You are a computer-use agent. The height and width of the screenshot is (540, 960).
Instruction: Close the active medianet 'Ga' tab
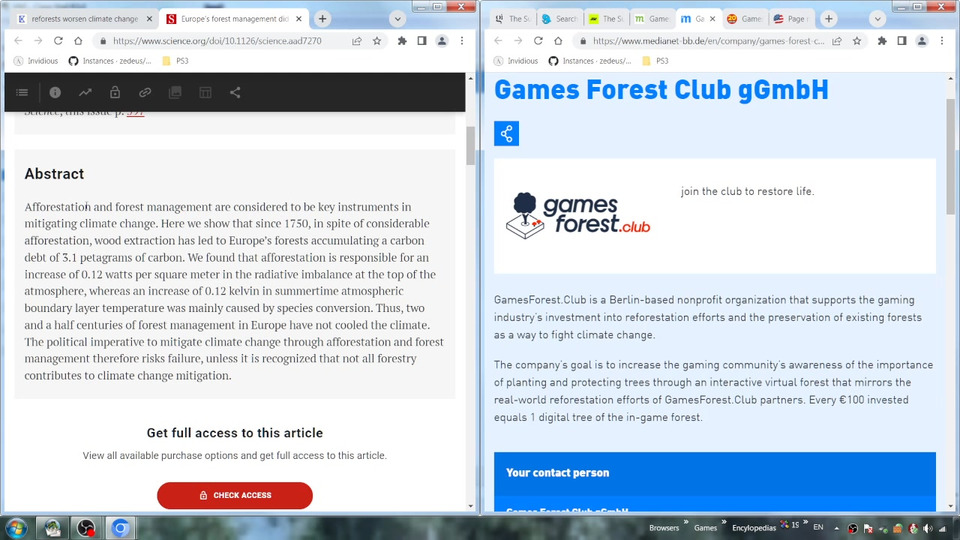click(x=713, y=19)
